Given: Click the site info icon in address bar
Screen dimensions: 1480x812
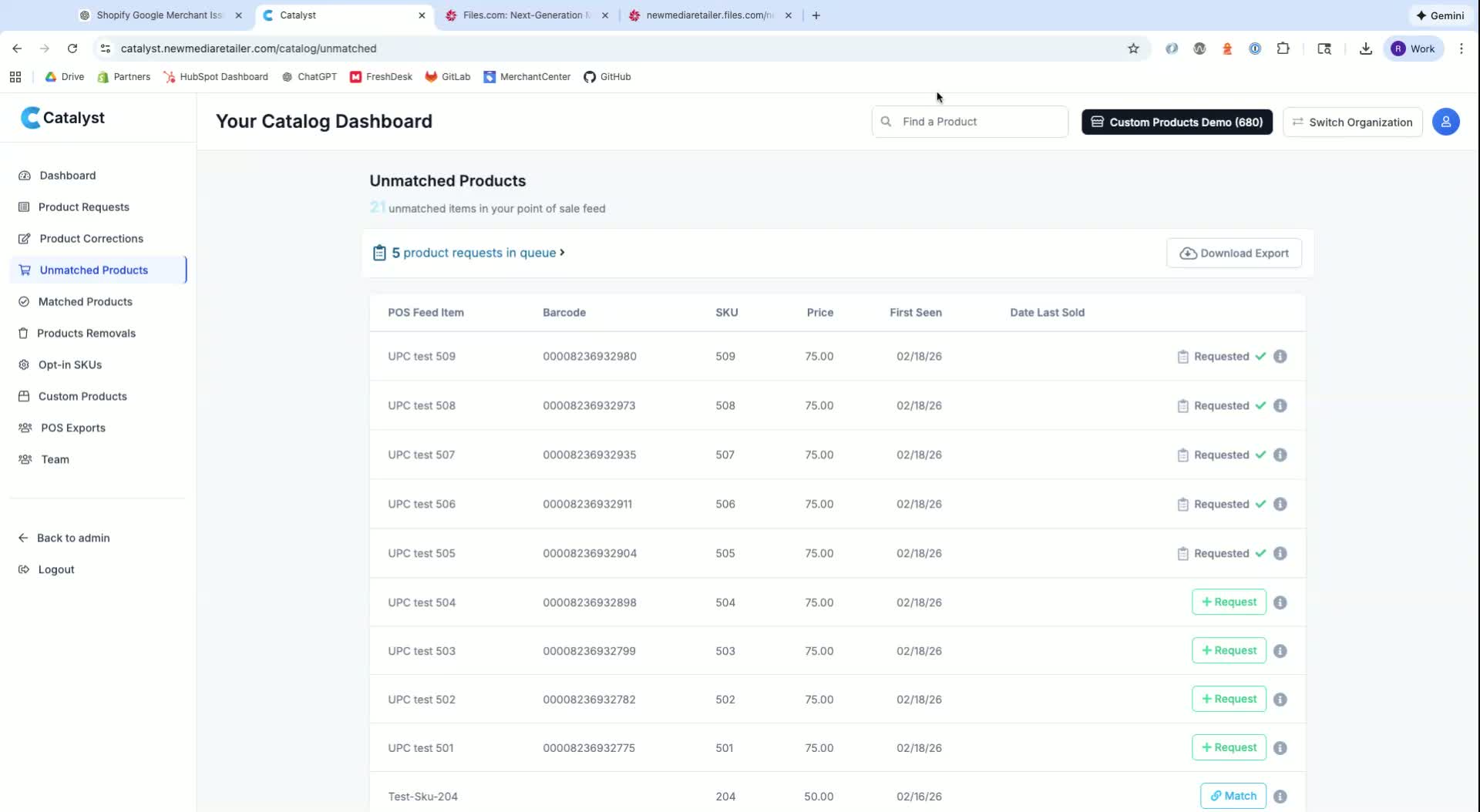Looking at the screenshot, I should tap(106, 49).
